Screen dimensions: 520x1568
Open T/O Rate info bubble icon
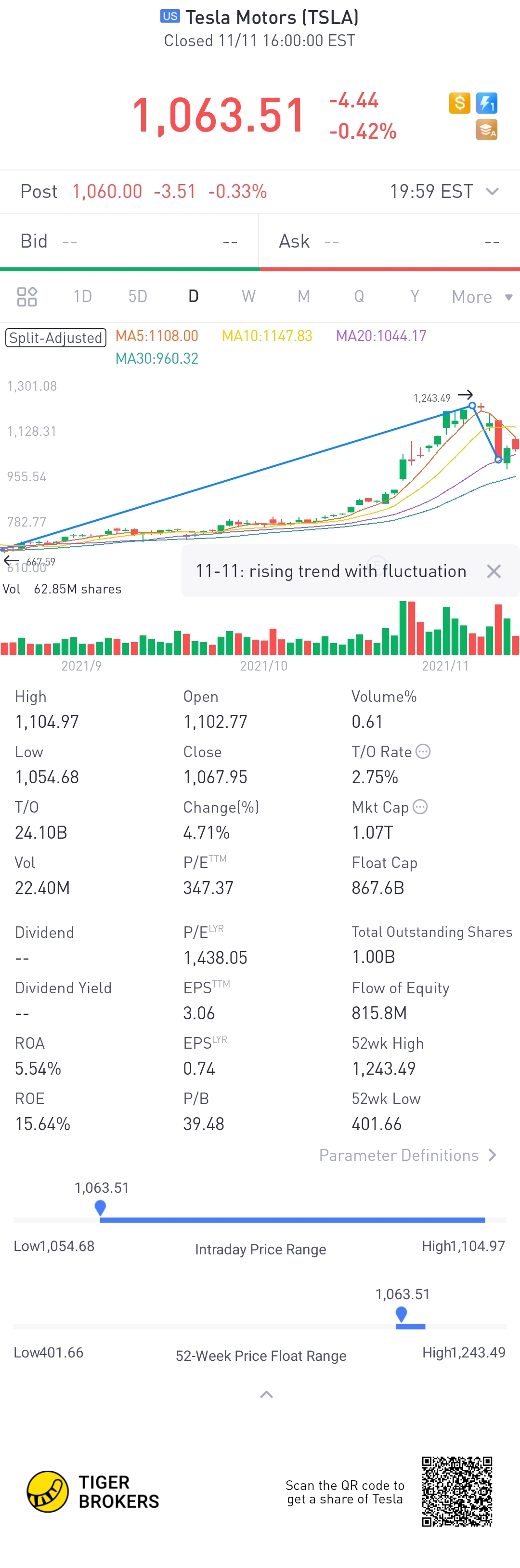tap(423, 752)
